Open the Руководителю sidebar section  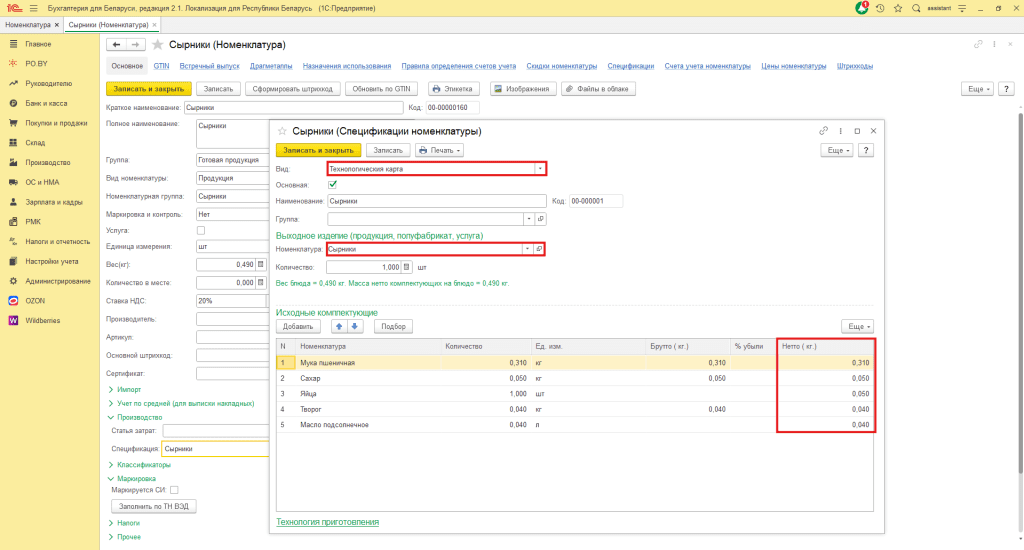click(48, 84)
